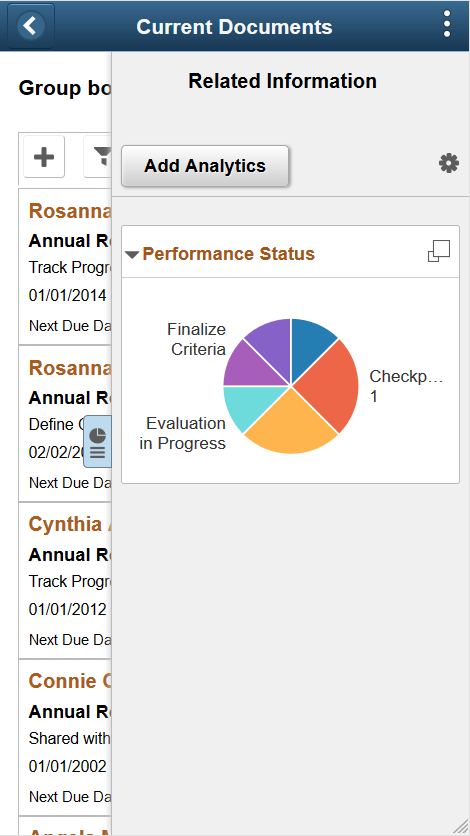Click the Checkp… 1 chart label
Viewport: 470px width, 836px height.
tap(406, 386)
